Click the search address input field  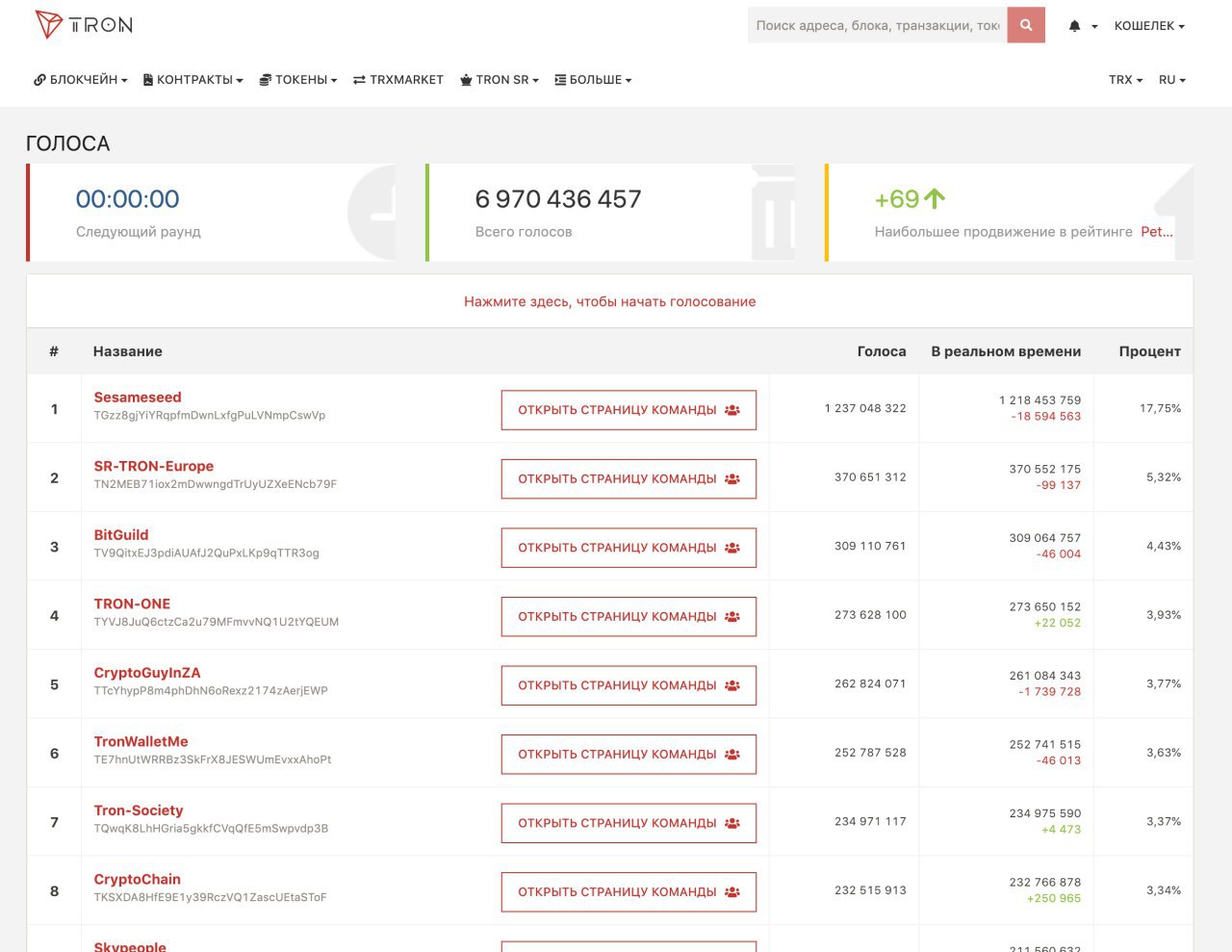pos(878,25)
